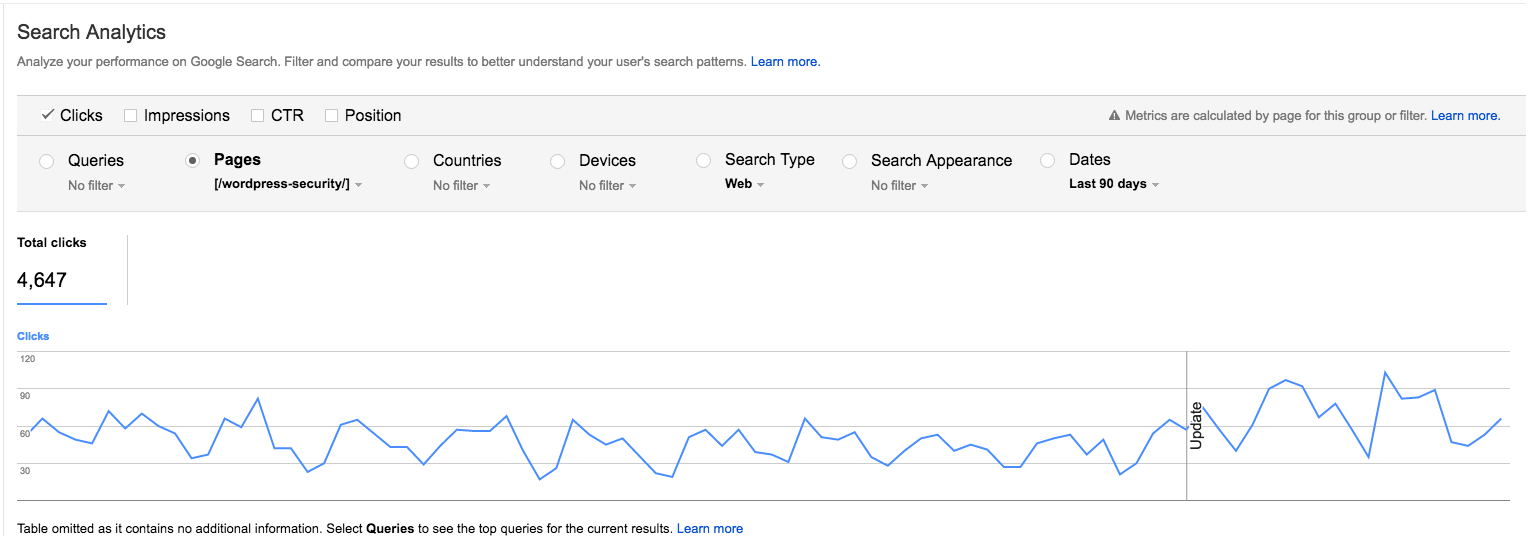The image size is (1531, 542).
Task: Expand No filter dropdown under Queries
Action: point(96,185)
